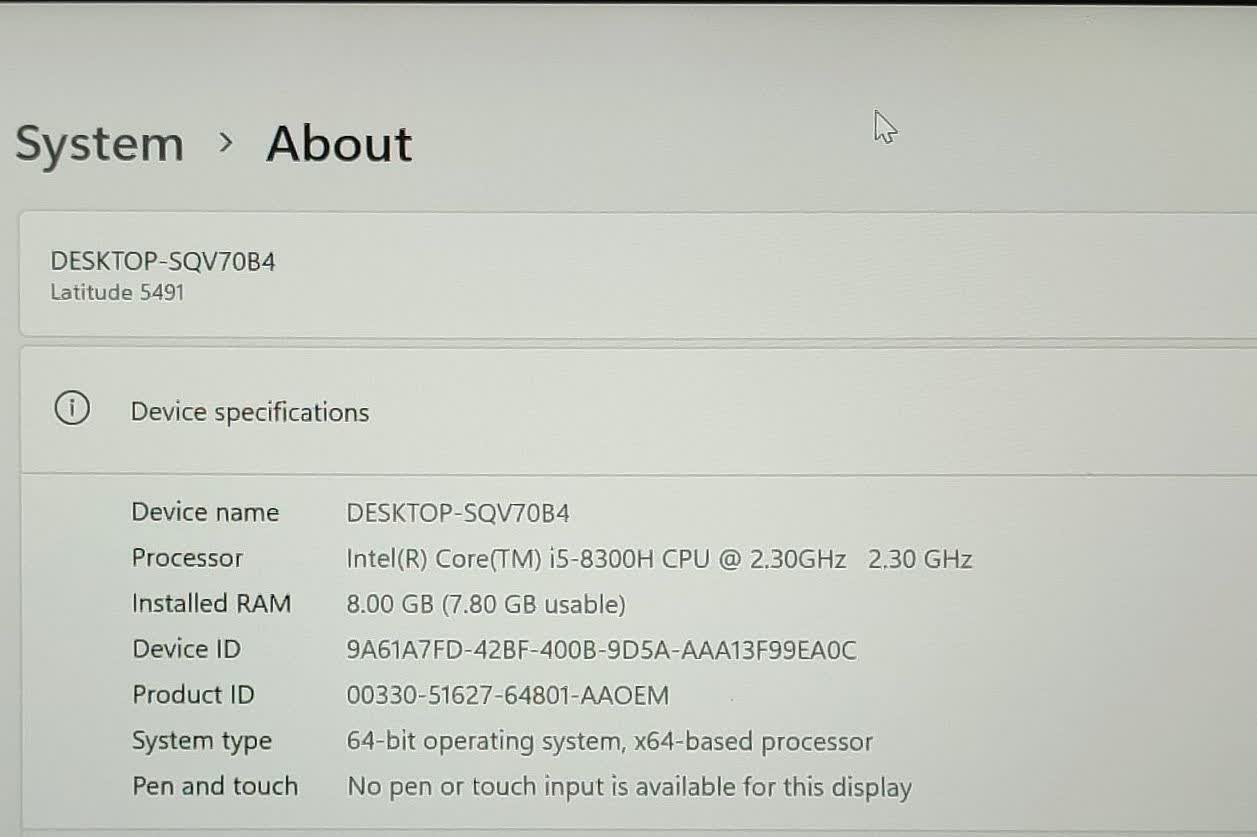The width and height of the screenshot is (1257, 837).
Task: Click DESKTOP-SQV70B4 name in top card
Action: click(163, 262)
